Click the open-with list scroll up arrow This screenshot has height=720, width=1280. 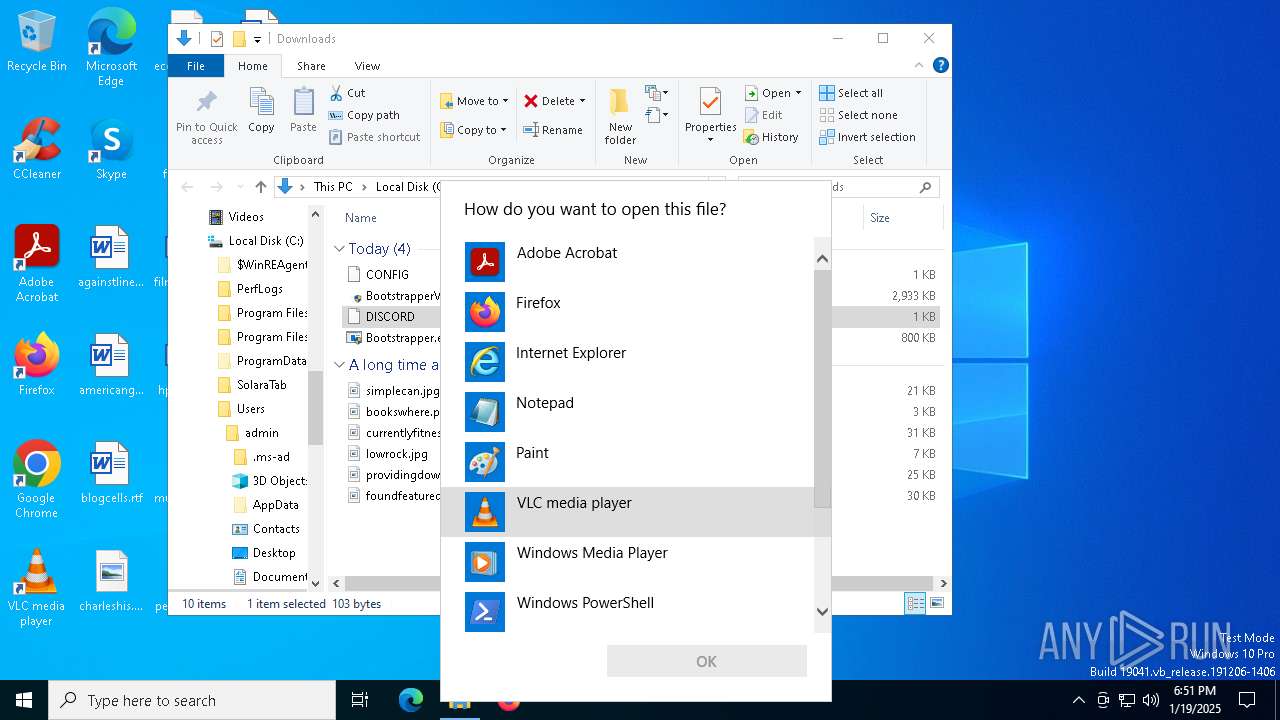click(822, 259)
